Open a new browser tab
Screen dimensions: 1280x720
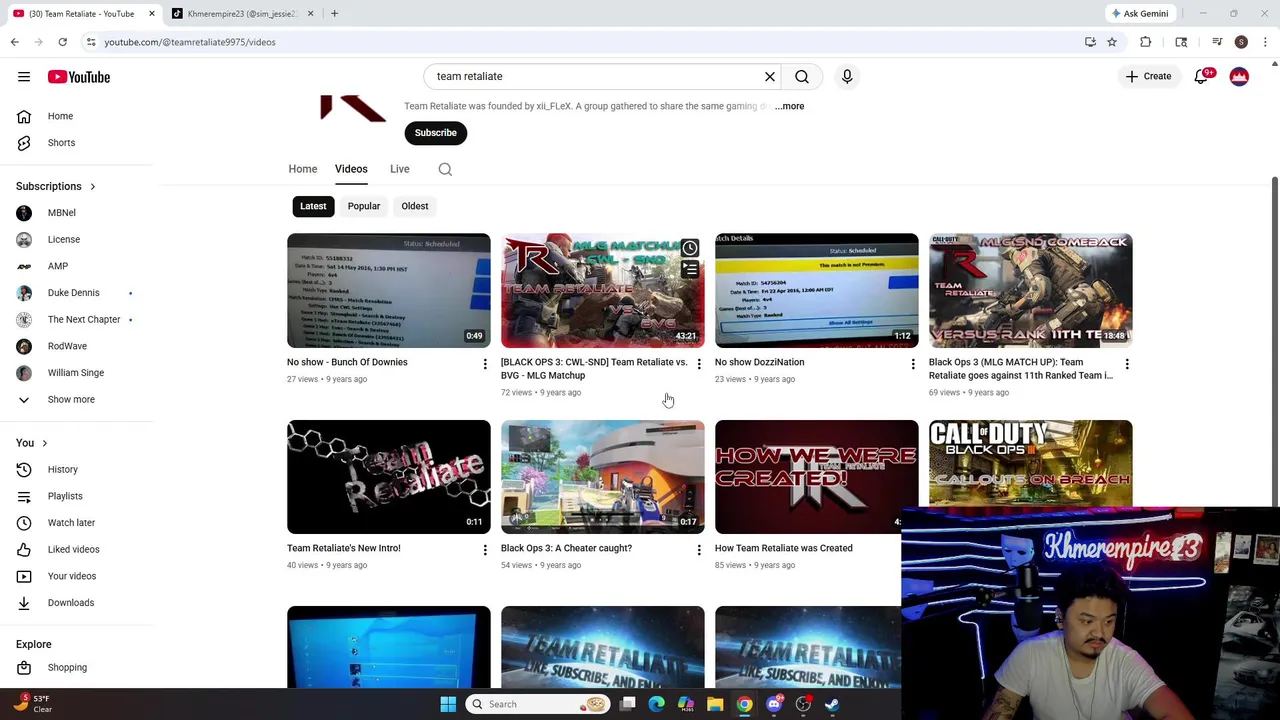[x=334, y=14]
